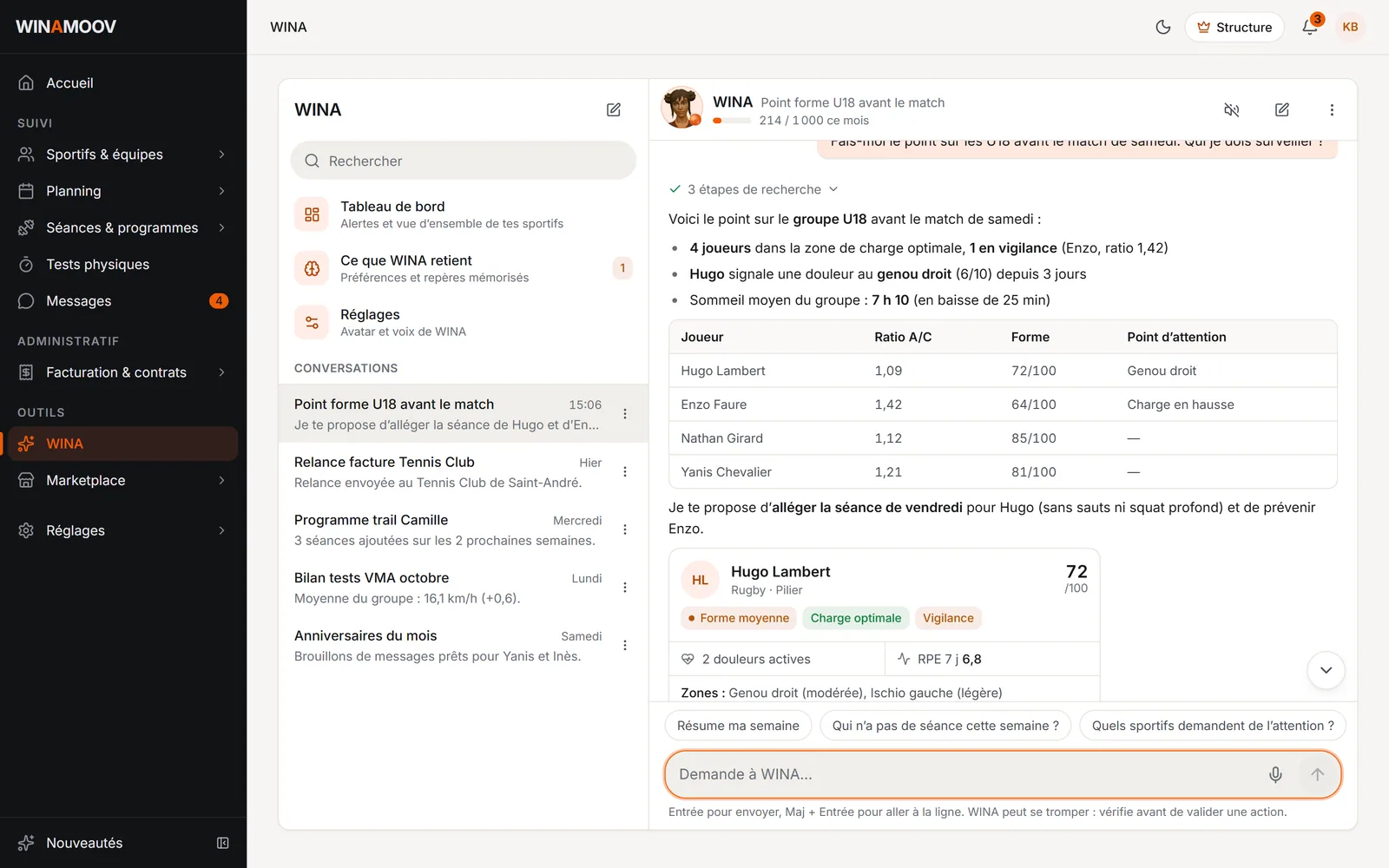1389x868 pixels.
Task: Collapse the sidebar using the panel icon
Action: point(223,843)
